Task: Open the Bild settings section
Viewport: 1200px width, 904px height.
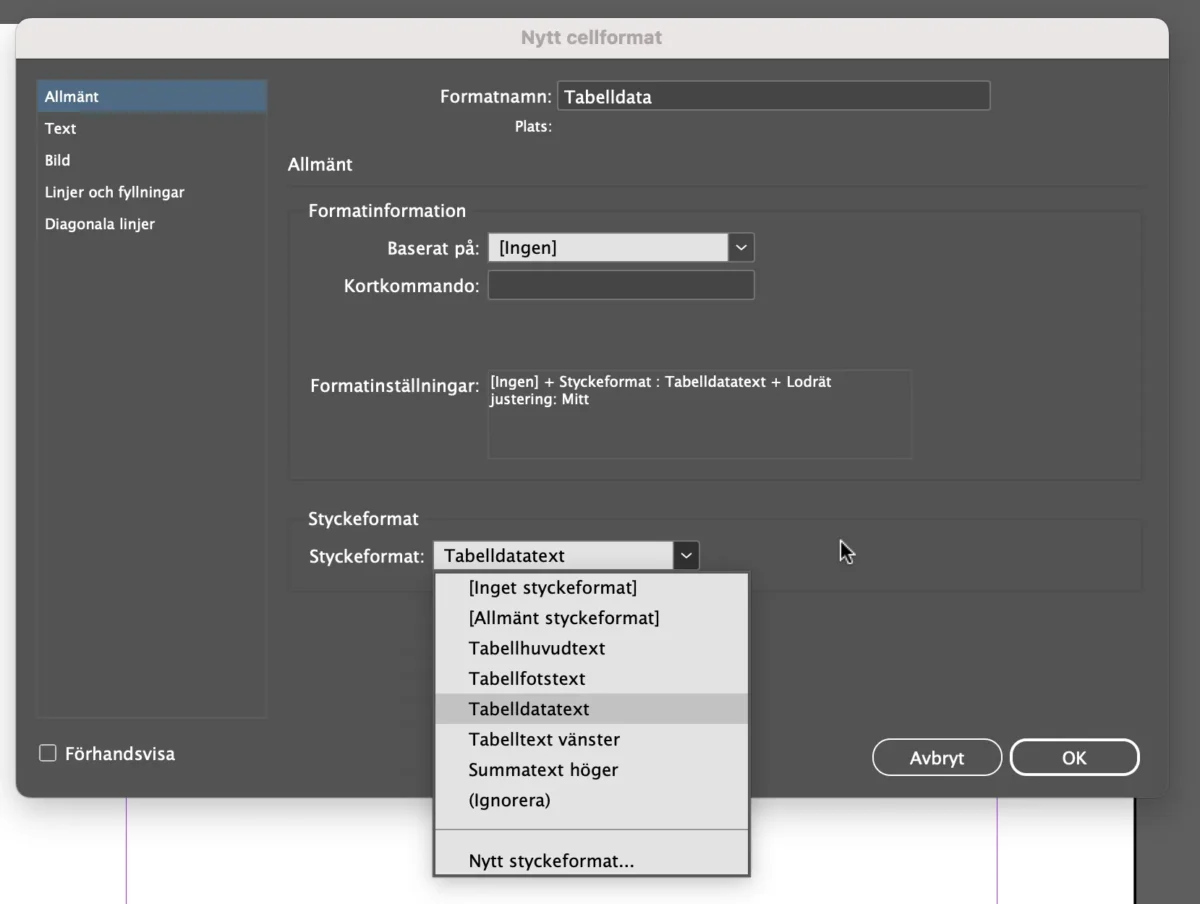Action: pyautogui.click(x=57, y=160)
